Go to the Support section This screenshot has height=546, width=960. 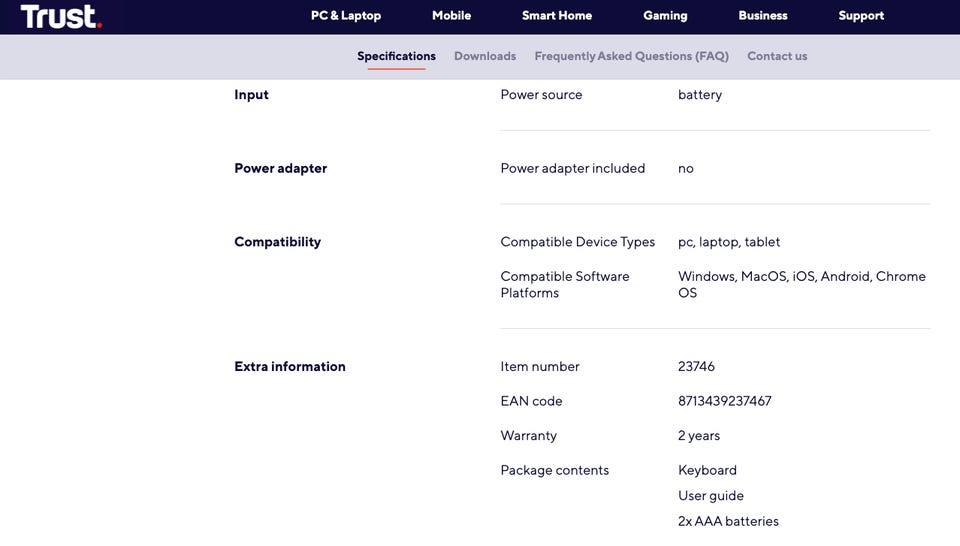point(861,16)
